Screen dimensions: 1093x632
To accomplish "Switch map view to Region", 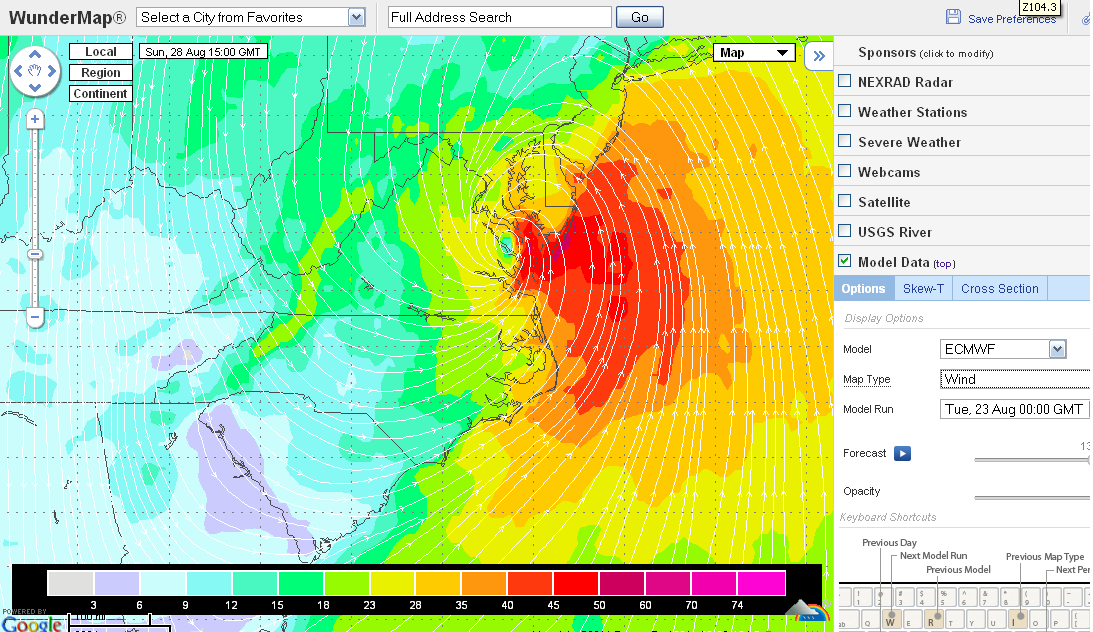I will tap(100, 72).
